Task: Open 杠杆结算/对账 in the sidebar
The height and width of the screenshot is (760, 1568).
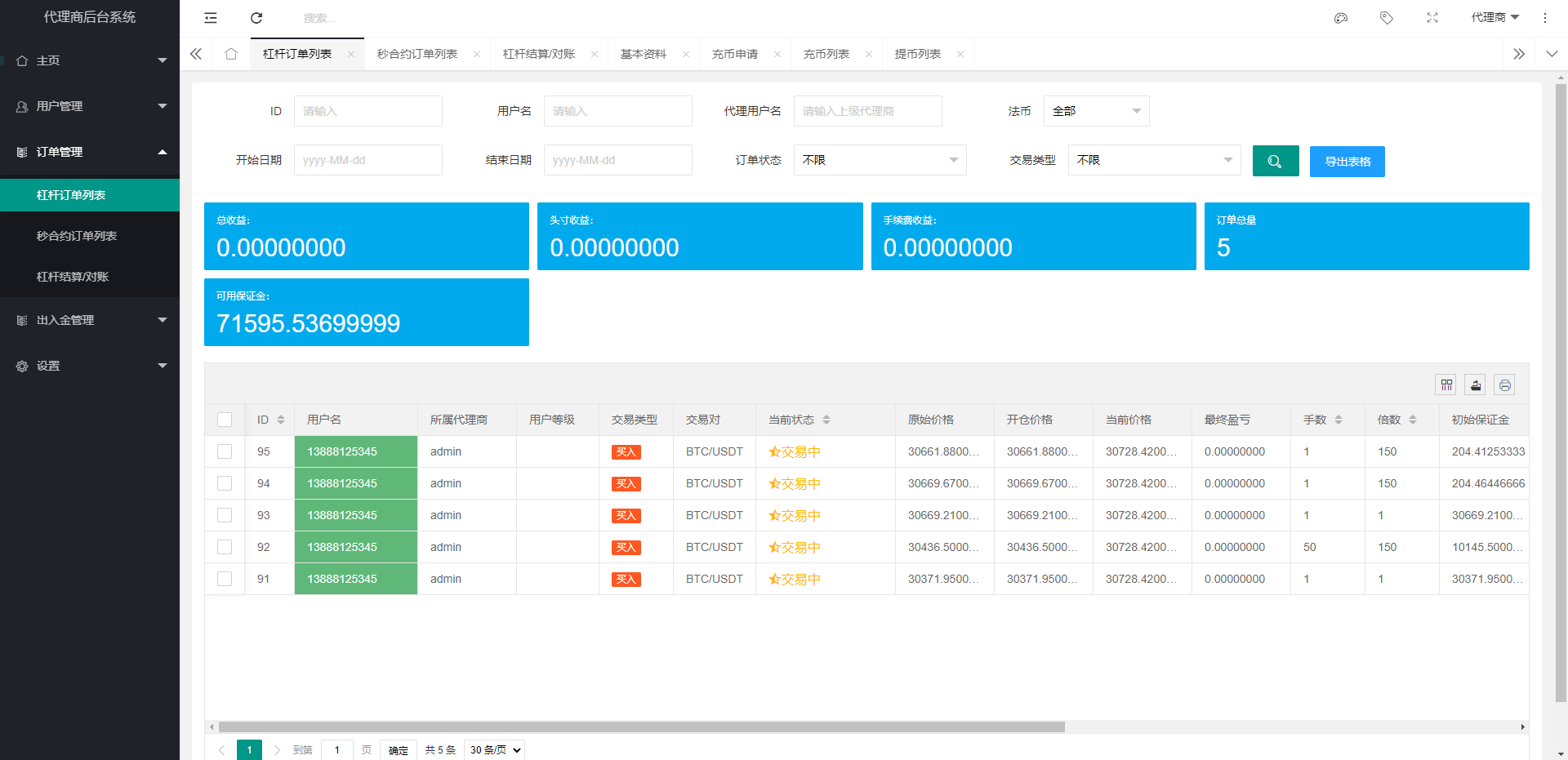Action: tap(73, 277)
